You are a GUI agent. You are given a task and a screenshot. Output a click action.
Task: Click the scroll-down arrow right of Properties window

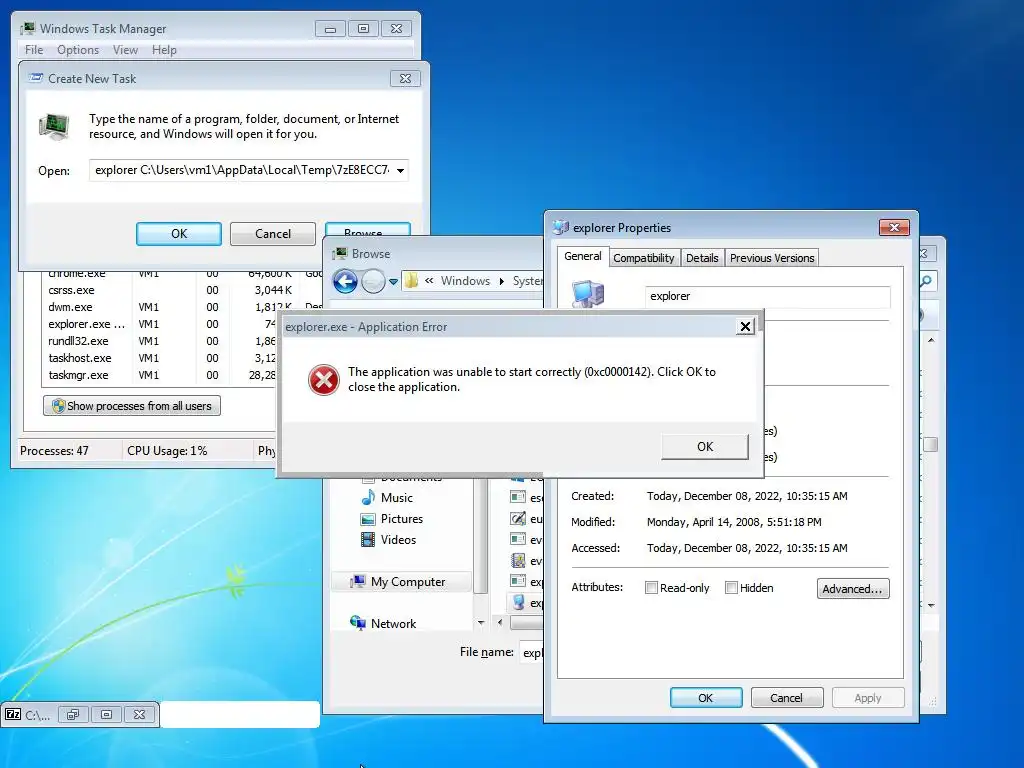pyautogui.click(x=931, y=605)
